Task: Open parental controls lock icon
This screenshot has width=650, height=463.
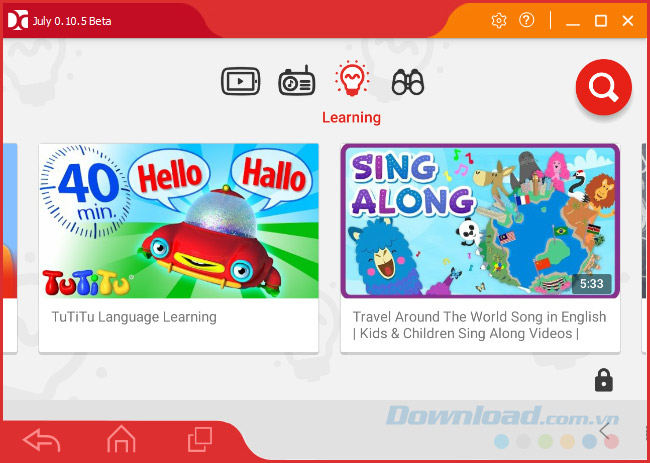Action: 604,381
